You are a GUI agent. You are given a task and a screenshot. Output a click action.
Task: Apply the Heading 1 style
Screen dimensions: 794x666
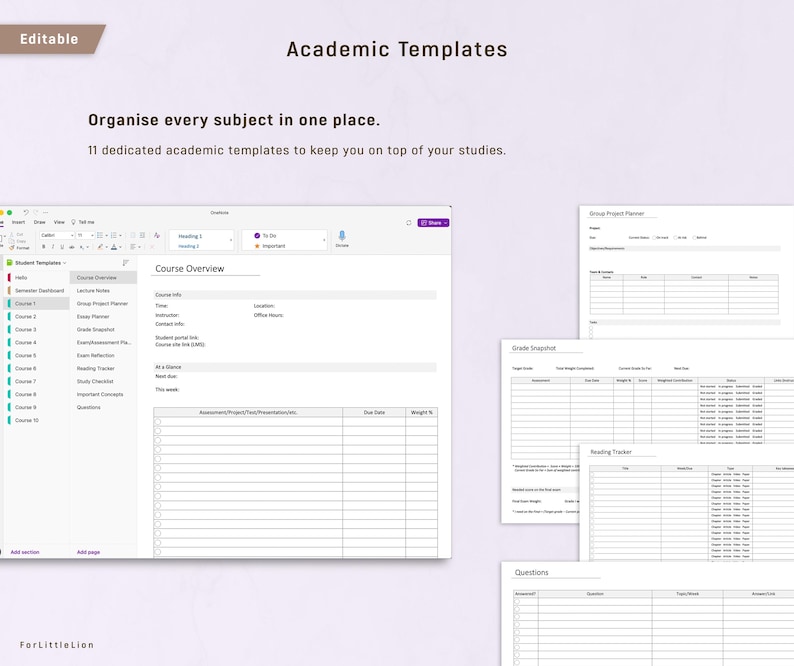click(190, 236)
